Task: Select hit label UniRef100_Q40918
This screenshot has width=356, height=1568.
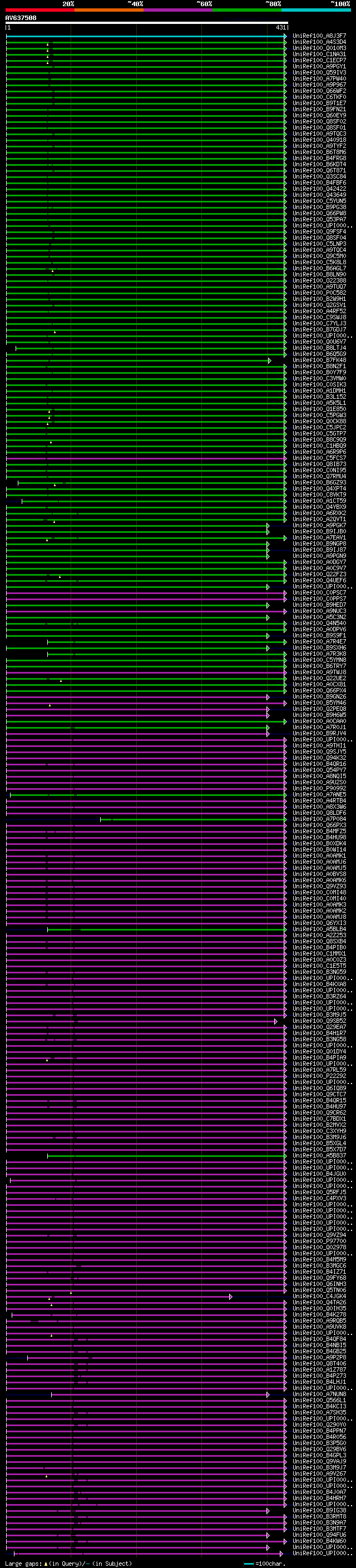Action: pos(319,140)
